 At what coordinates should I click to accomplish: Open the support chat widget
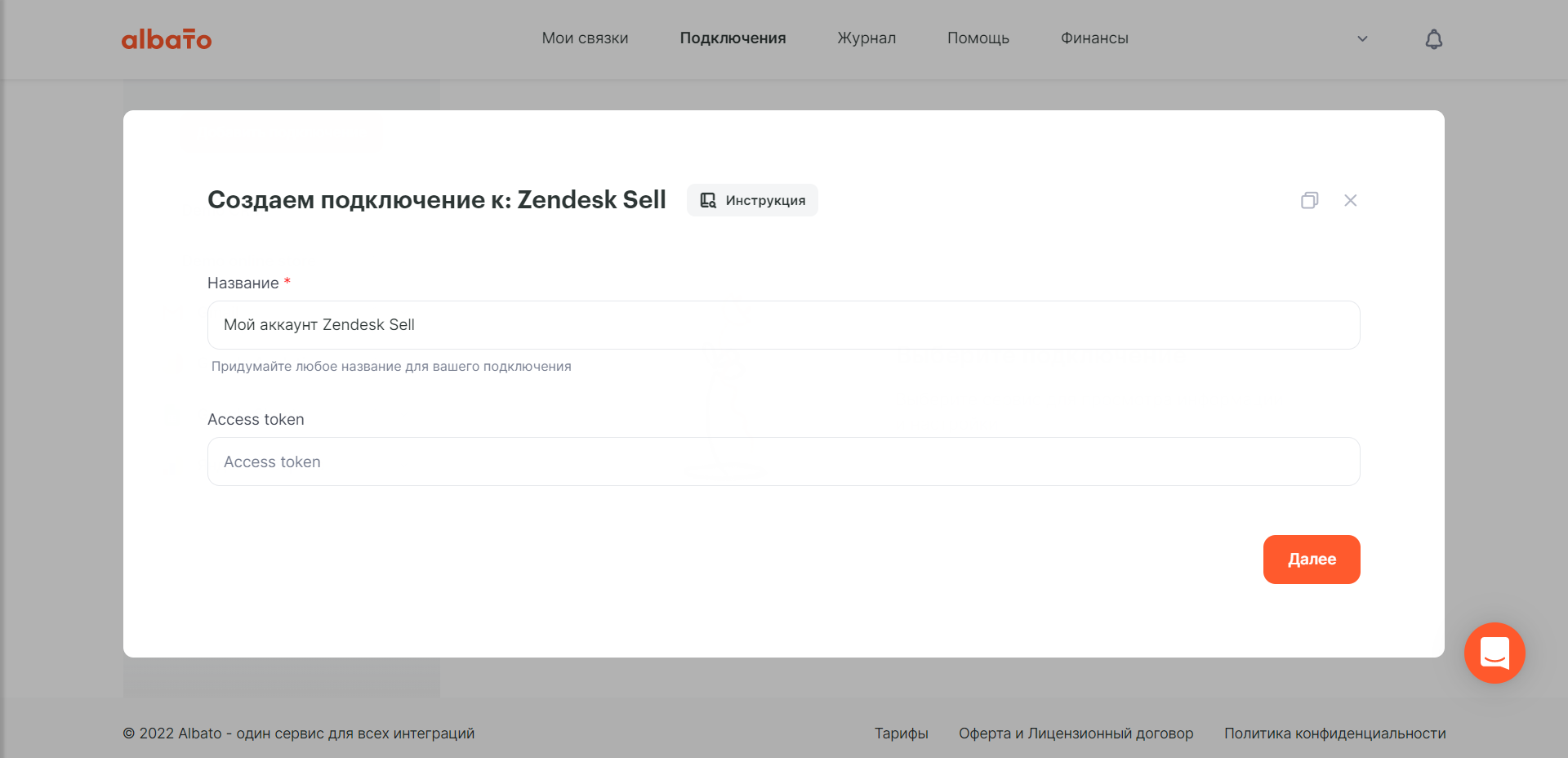click(x=1494, y=653)
